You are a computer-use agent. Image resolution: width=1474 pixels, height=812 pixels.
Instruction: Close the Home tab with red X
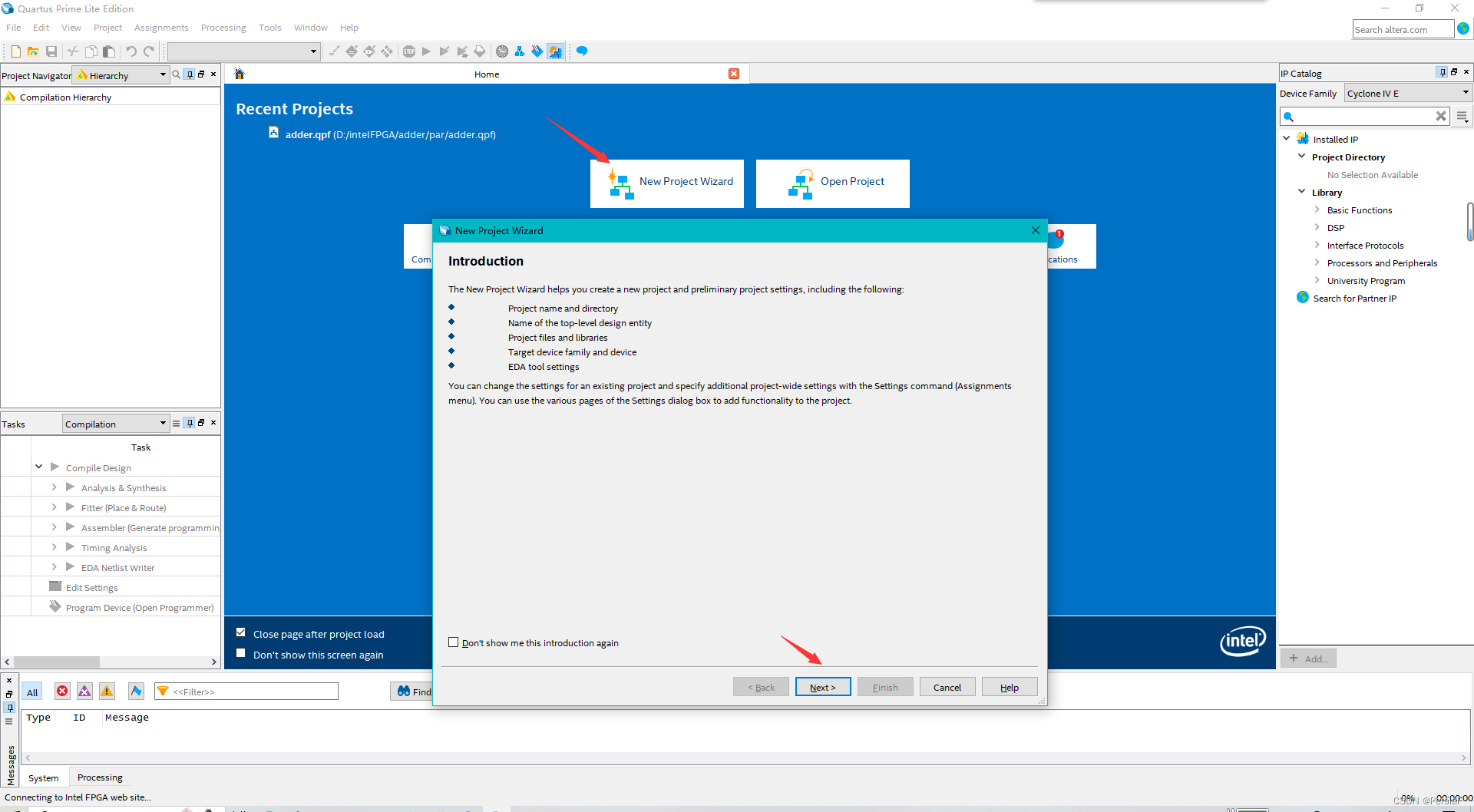[x=734, y=74]
